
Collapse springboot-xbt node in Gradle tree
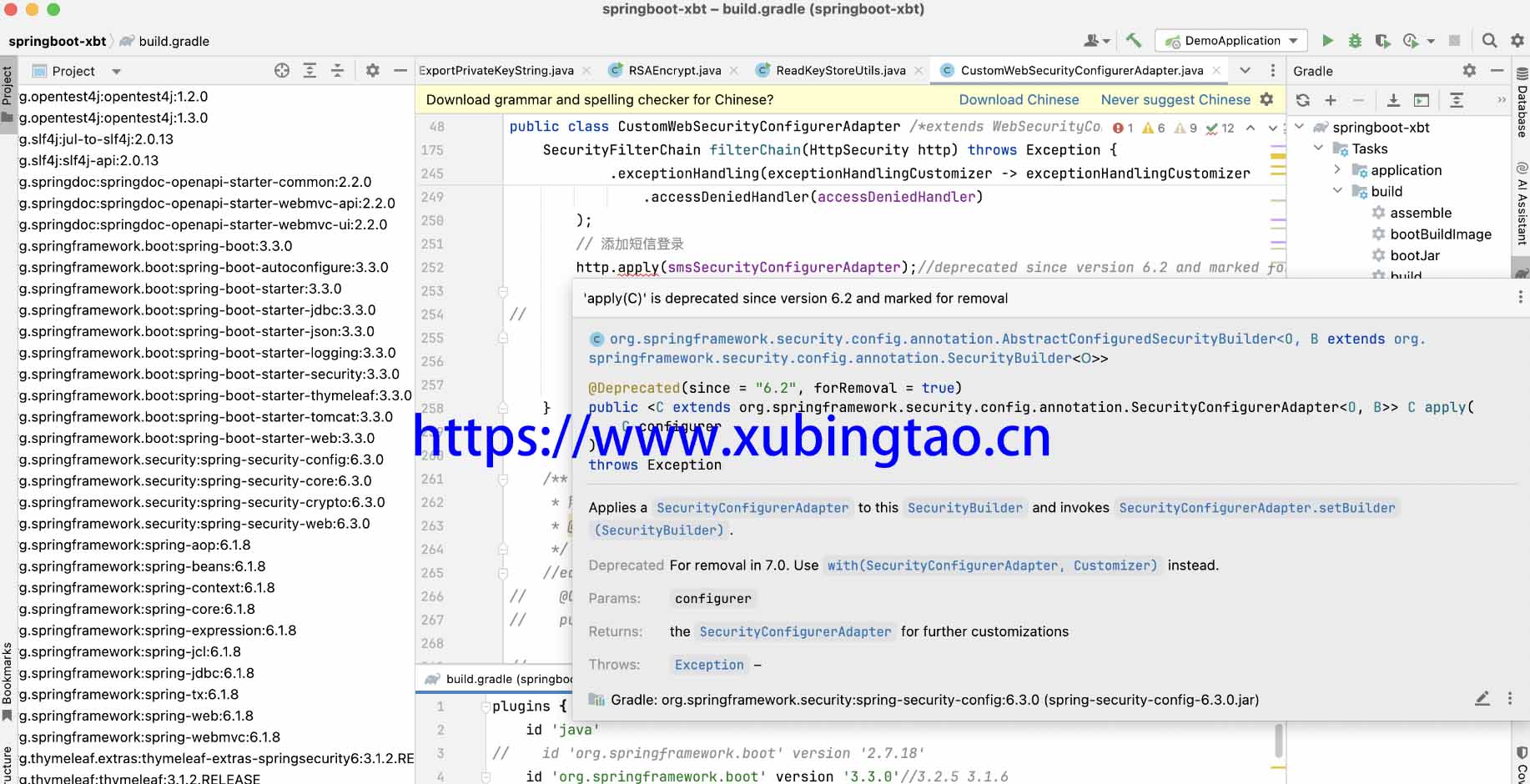coord(1299,127)
